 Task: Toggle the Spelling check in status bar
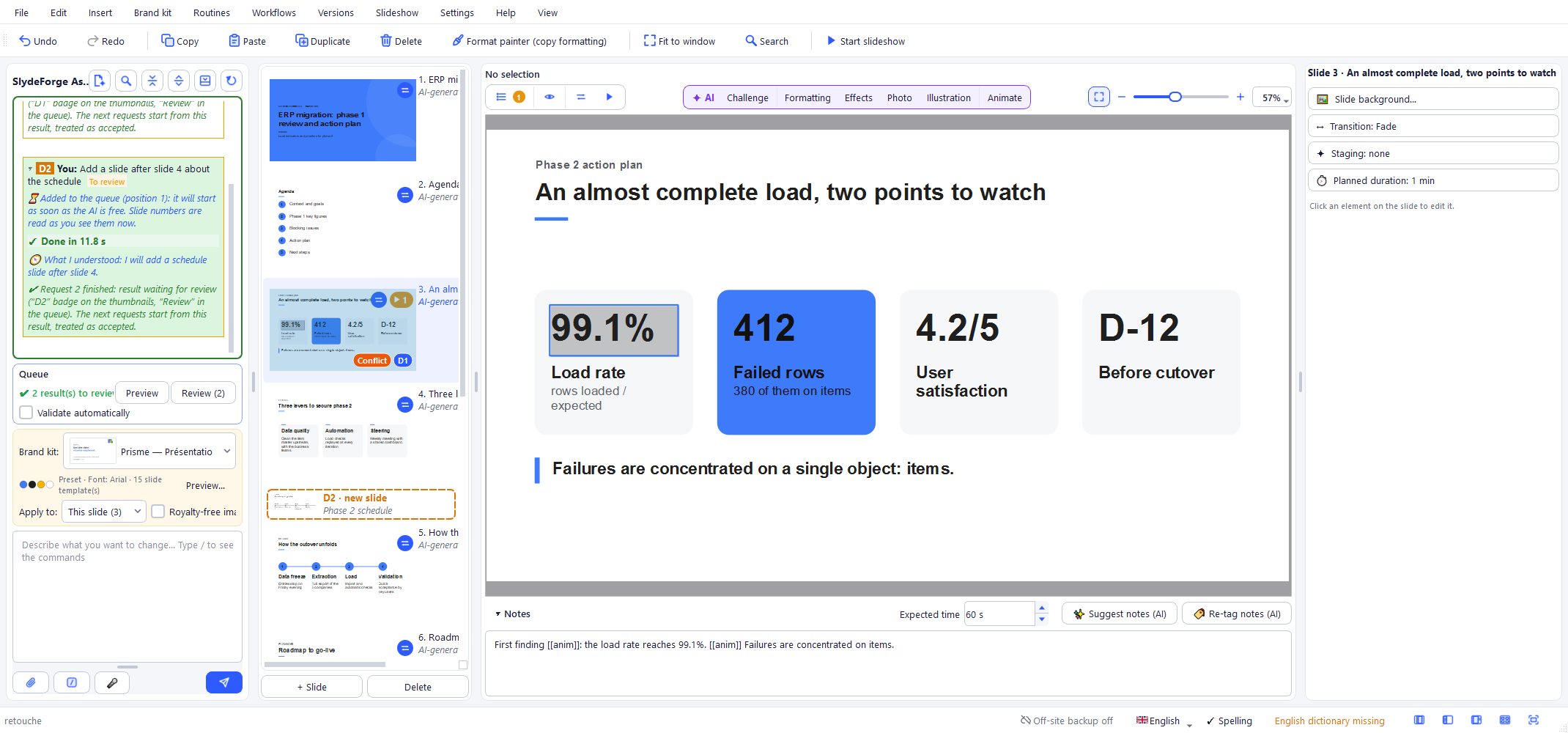(x=1229, y=721)
